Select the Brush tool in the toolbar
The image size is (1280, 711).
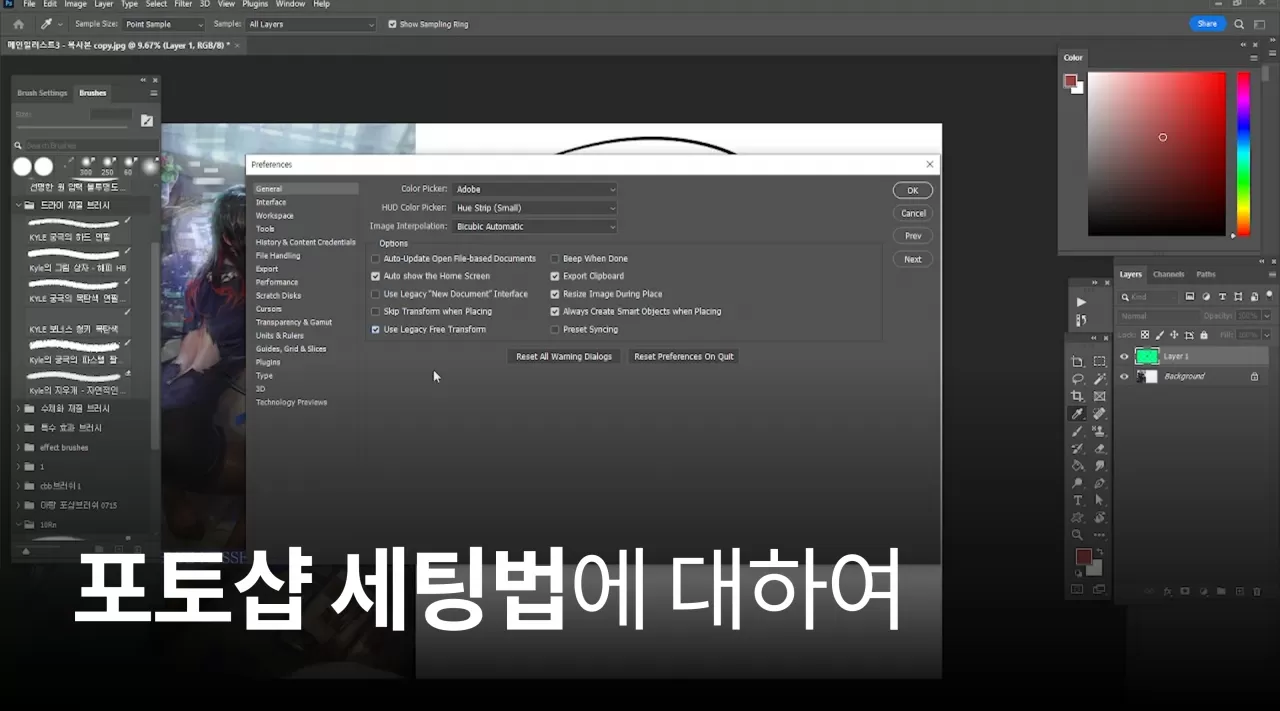(x=1077, y=430)
